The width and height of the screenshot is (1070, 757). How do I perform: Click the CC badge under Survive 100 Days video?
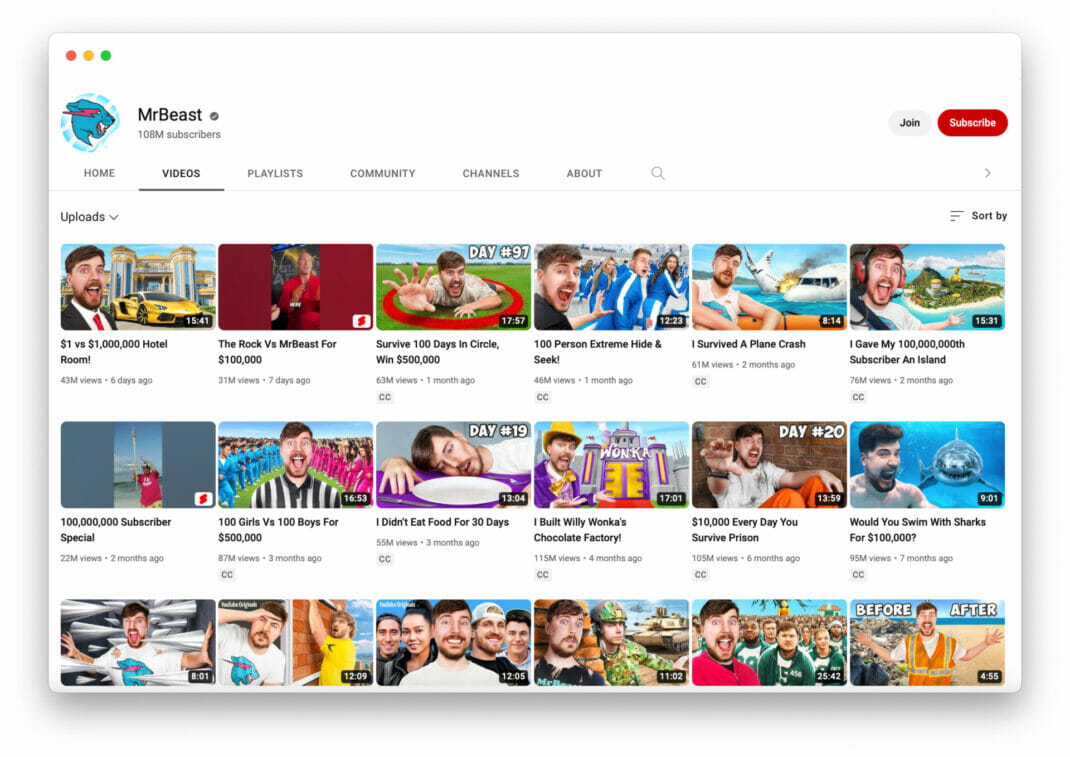[x=385, y=397]
